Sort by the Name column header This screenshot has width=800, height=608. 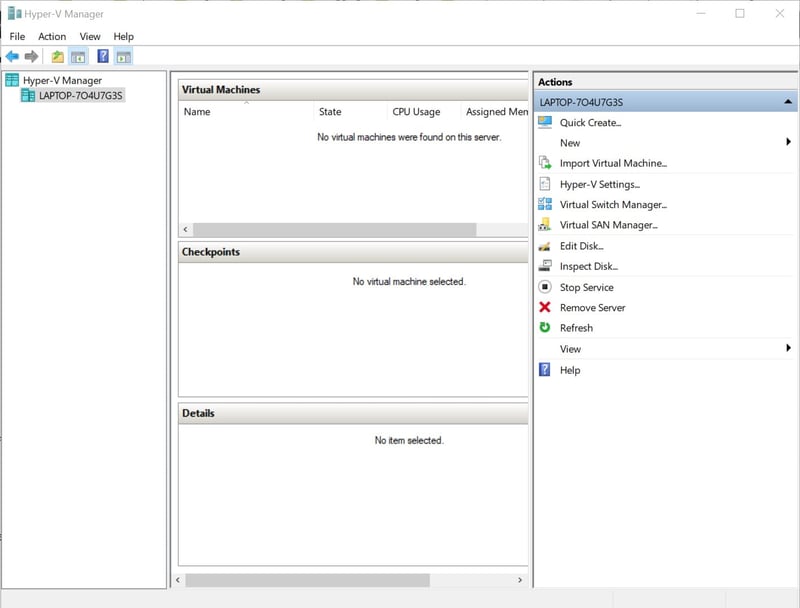(x=197, y=112)
